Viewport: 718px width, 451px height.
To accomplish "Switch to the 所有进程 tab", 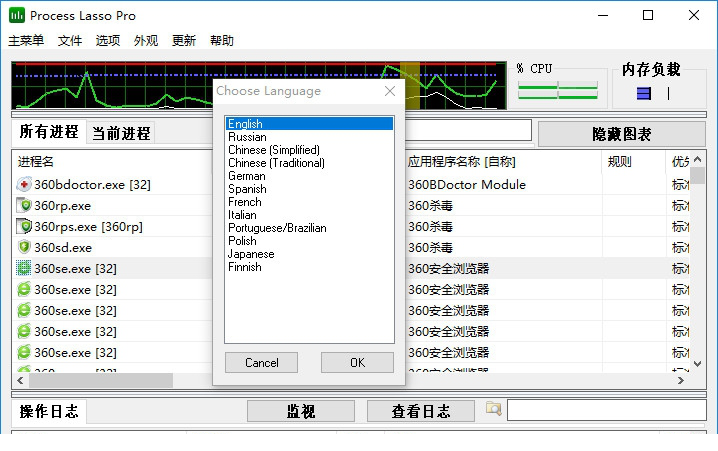I will click(x=49, y=132).
